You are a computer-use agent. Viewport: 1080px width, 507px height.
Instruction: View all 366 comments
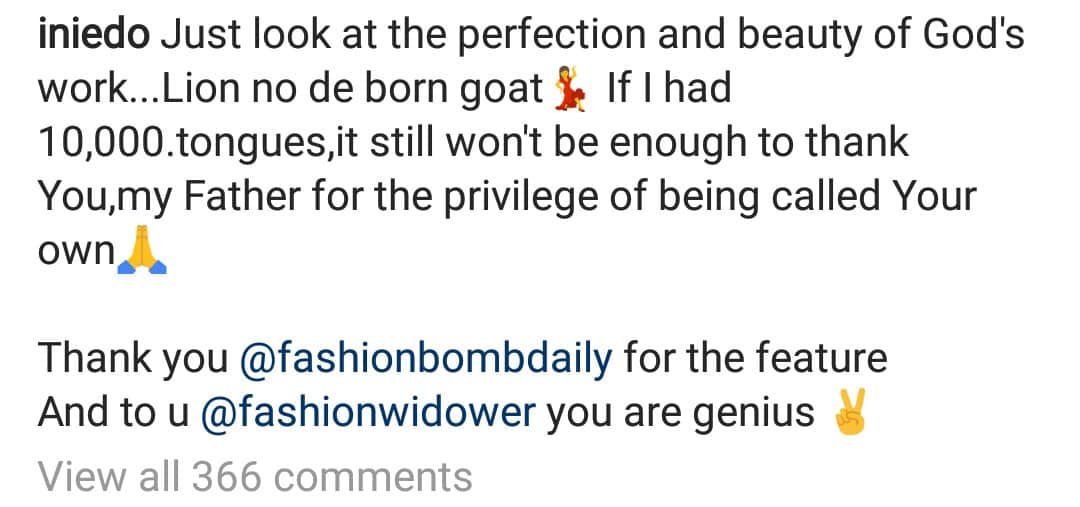click(255, 477)
